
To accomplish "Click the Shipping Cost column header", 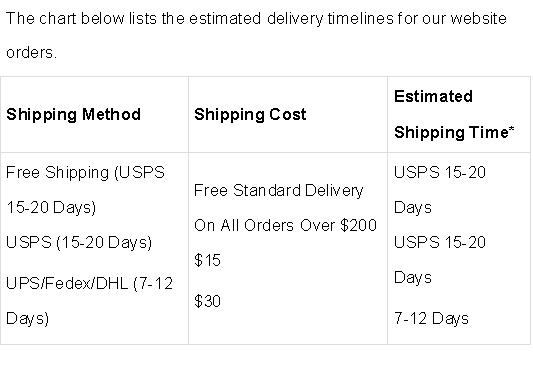I will (x=250, y=115).
